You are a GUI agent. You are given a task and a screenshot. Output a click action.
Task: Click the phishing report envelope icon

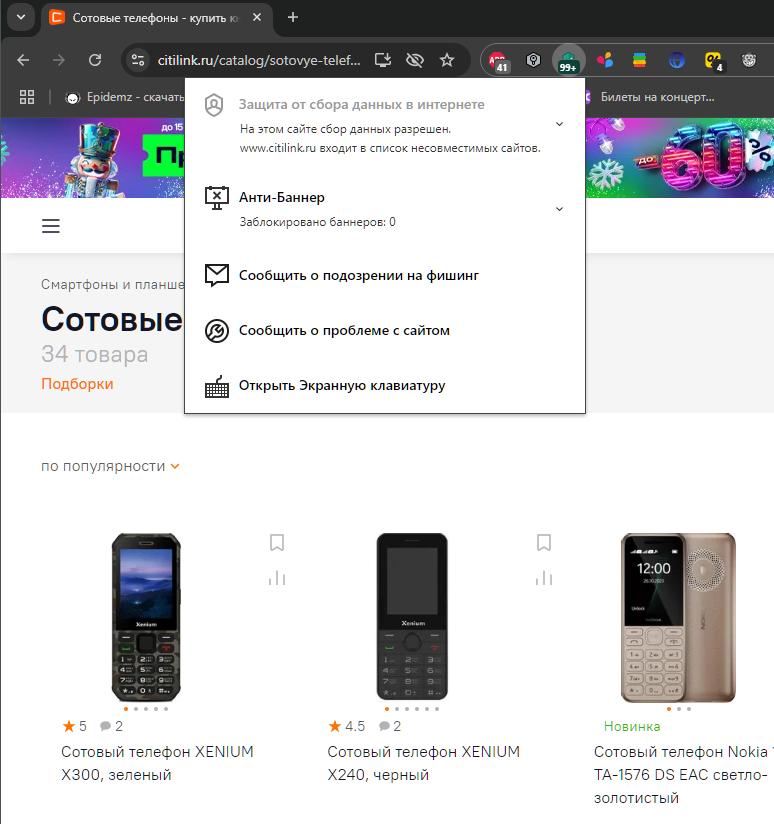[216, 275]
